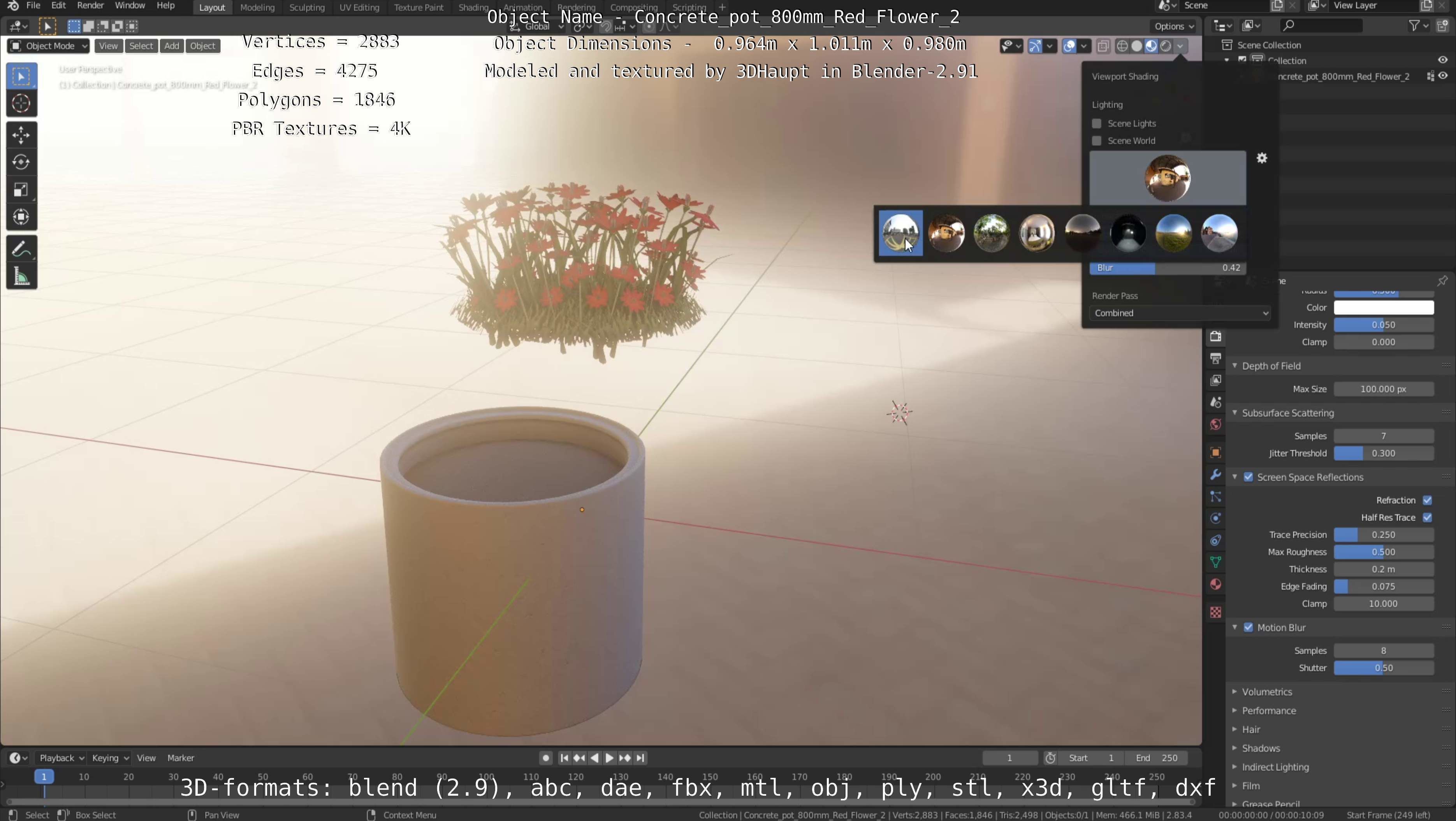Switch to wireframe viewport shading

pos(1122,46)
